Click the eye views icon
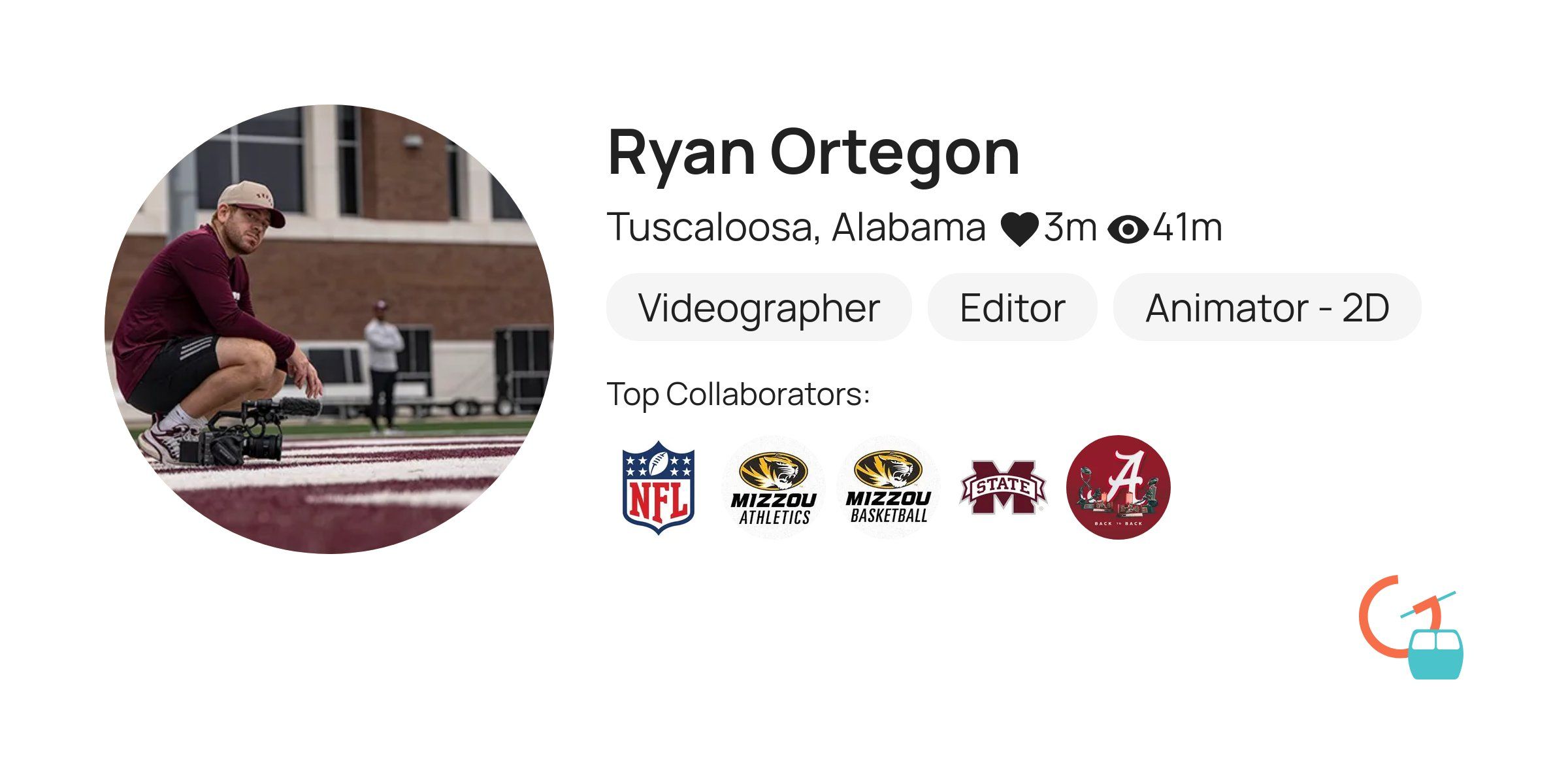Viewport: 1568px width, 784px height. pos(1128,229)
